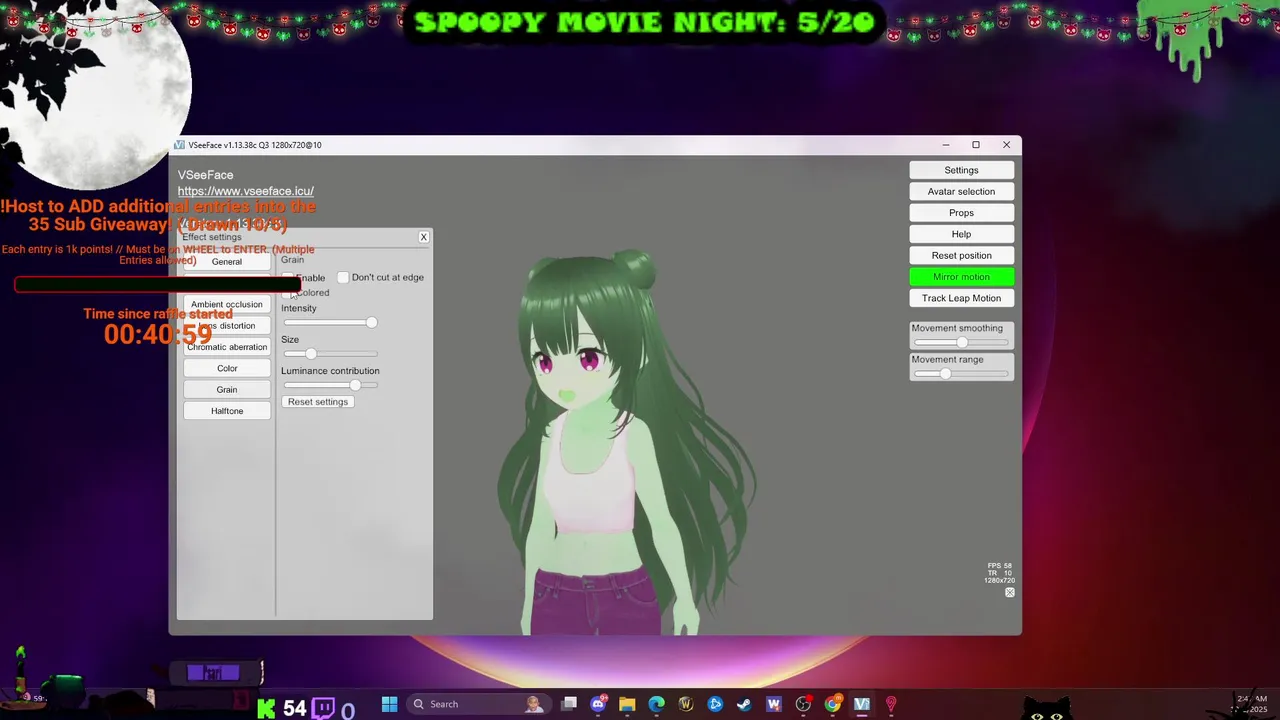
Task: Maximize the VSeeFace window
Action: 976,145
